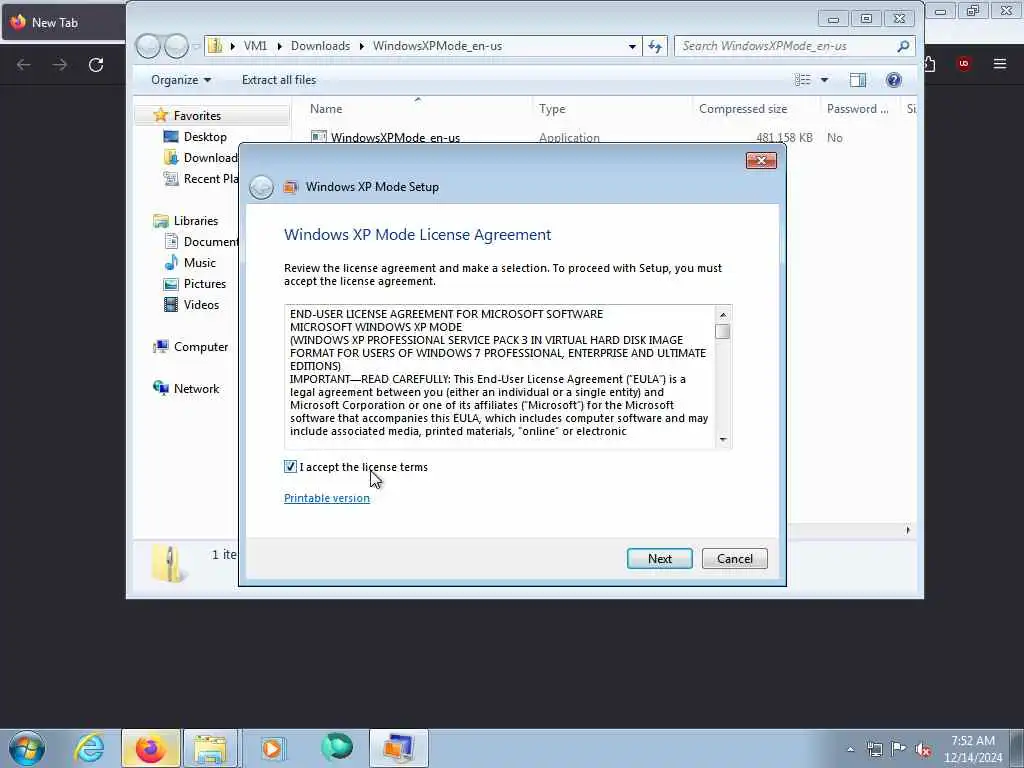Image resolution: width=1024 pixels, height=768 pixels.
Task: Open Videos library in navigation pane
Action: pos(201,304)
